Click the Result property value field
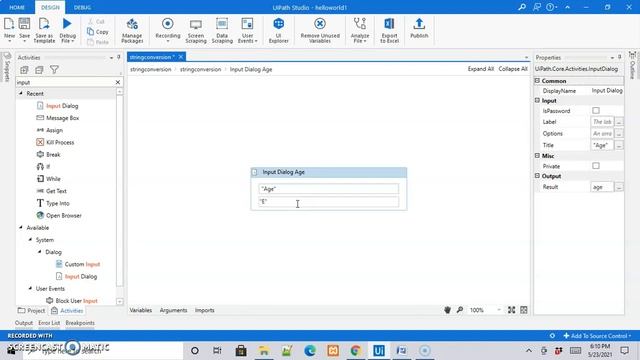 pos(602,187)
